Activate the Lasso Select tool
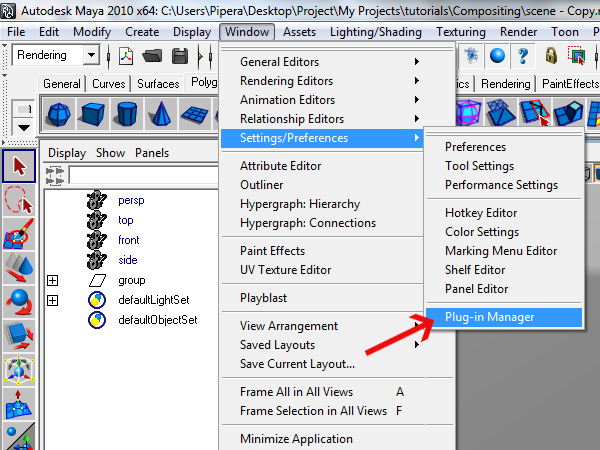This screenshot has width=600, height=450. [19, 200]
